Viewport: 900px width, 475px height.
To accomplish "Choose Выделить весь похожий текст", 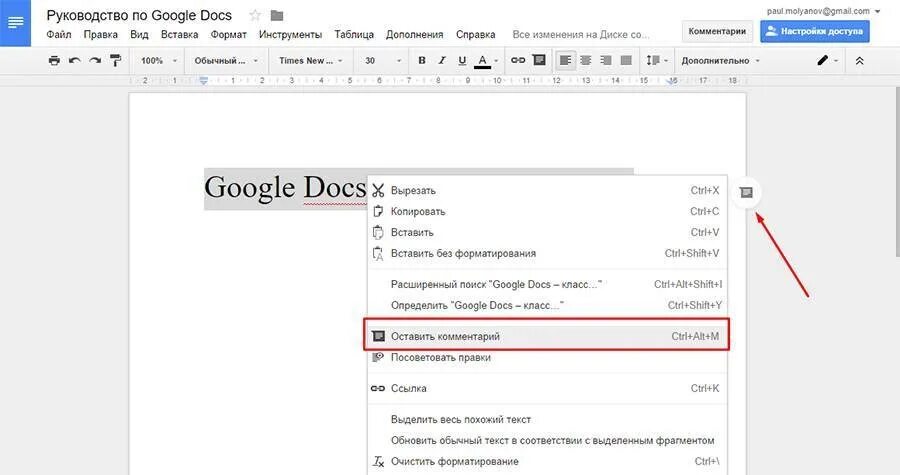I will pyautogui.click(x=547, y=419).
